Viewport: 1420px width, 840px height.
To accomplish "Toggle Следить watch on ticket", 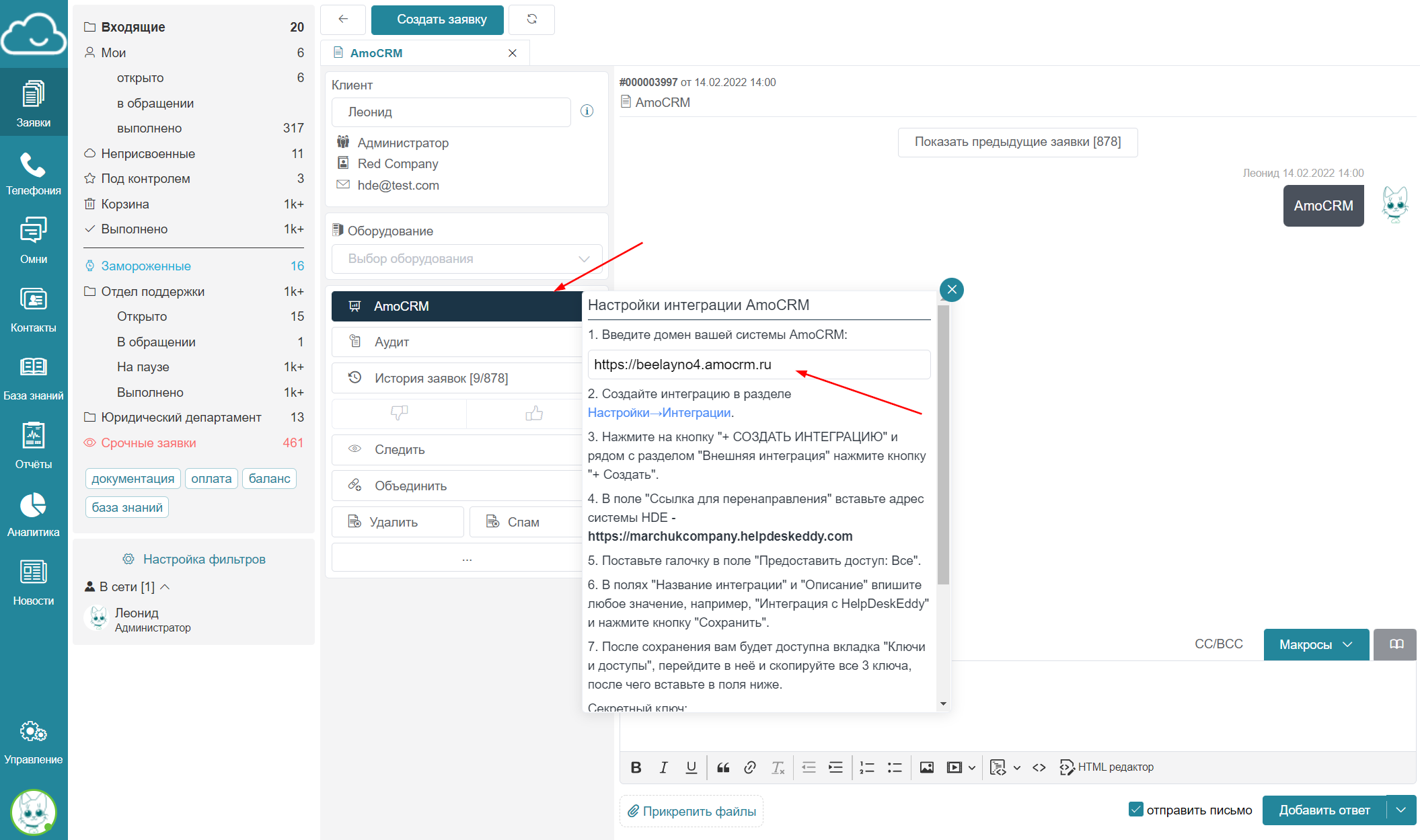I will click(x=457, y=449).
